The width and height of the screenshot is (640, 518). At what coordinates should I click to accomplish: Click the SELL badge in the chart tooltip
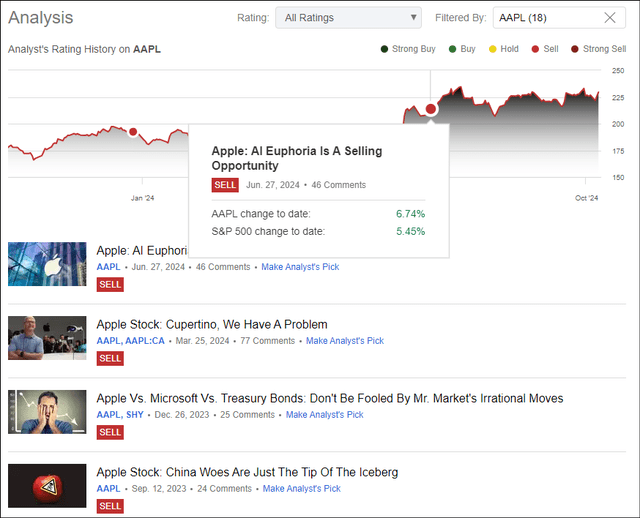(225, 185)
